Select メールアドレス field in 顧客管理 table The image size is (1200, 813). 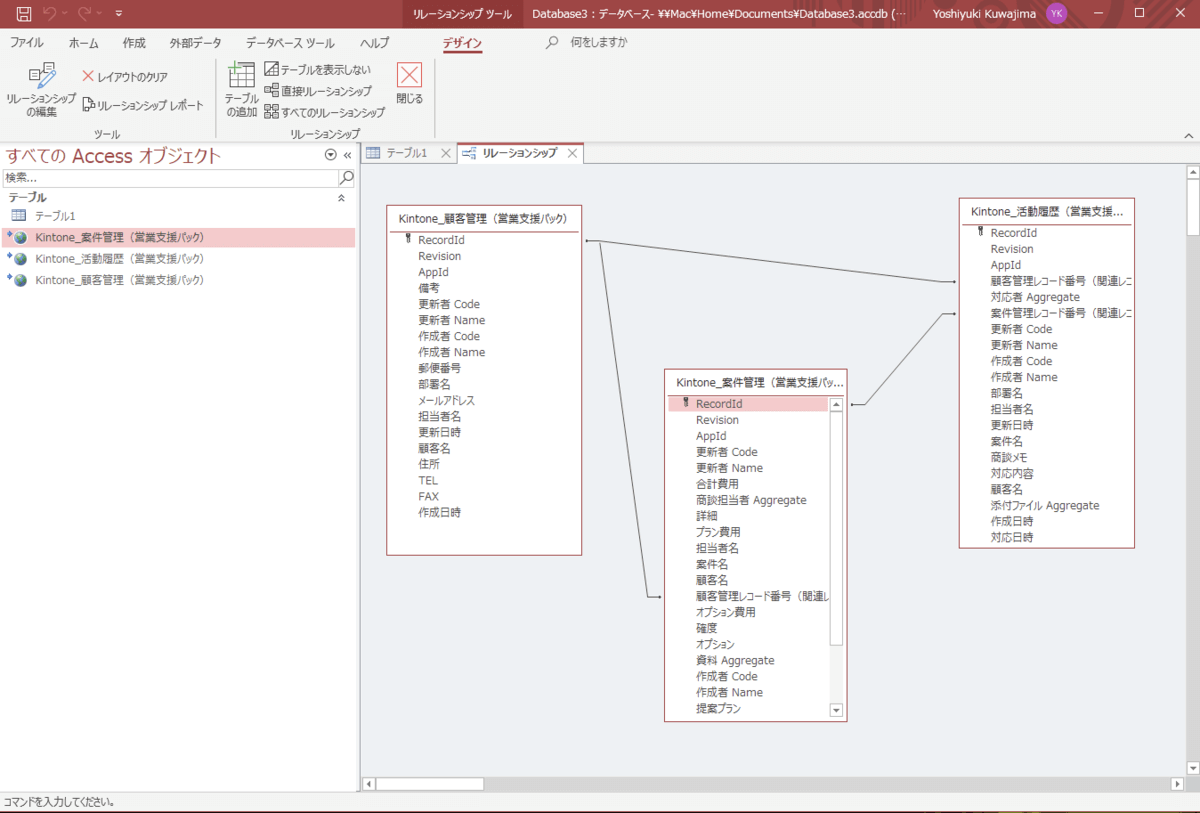447,400
